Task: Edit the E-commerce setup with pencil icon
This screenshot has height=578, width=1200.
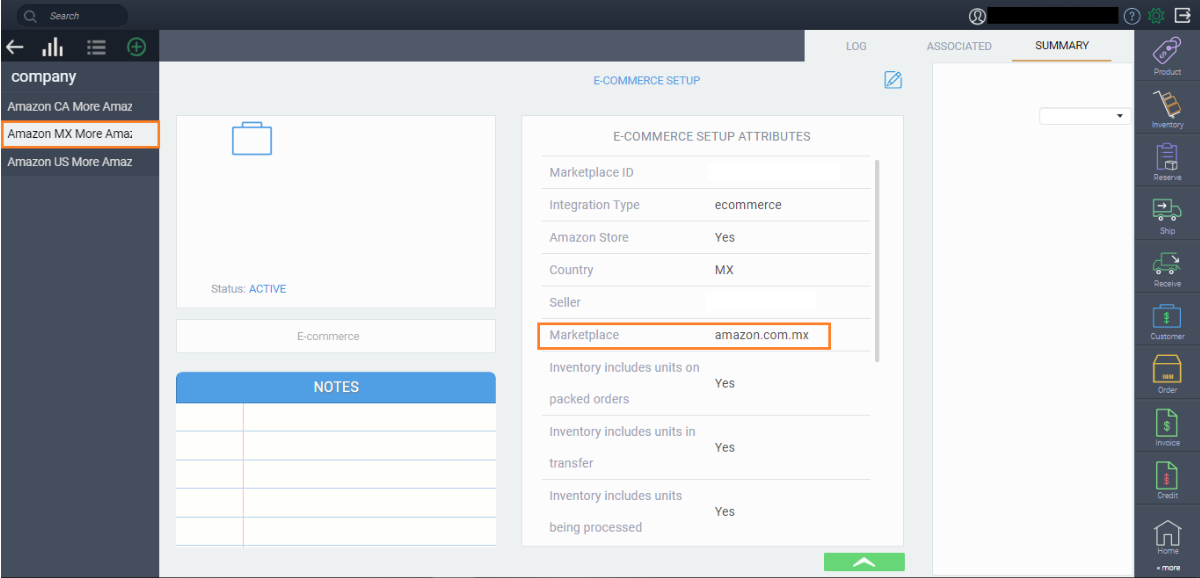Action: coord(893,80)
